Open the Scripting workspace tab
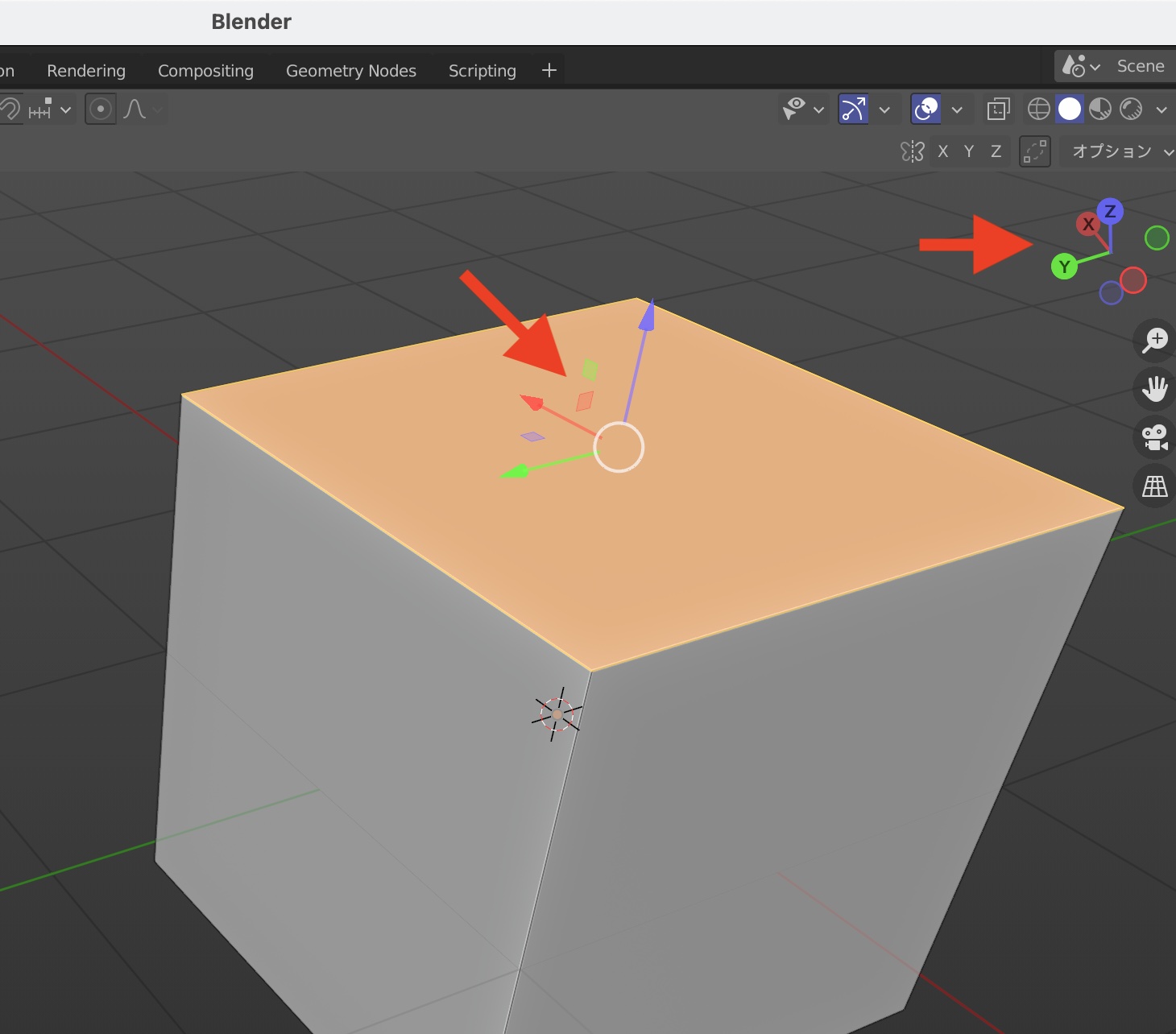1176x1034 pixels. (x=481, y=71)
